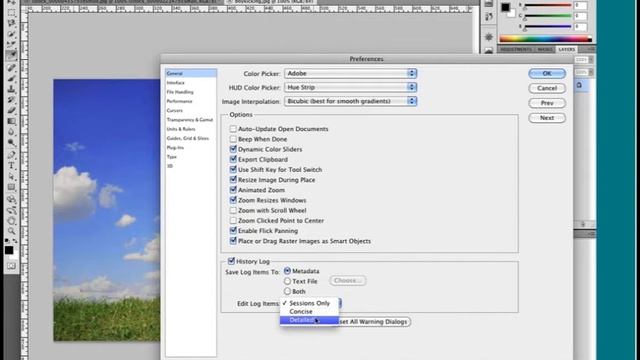Switch to the Layers panel tab

pos(567,49)
